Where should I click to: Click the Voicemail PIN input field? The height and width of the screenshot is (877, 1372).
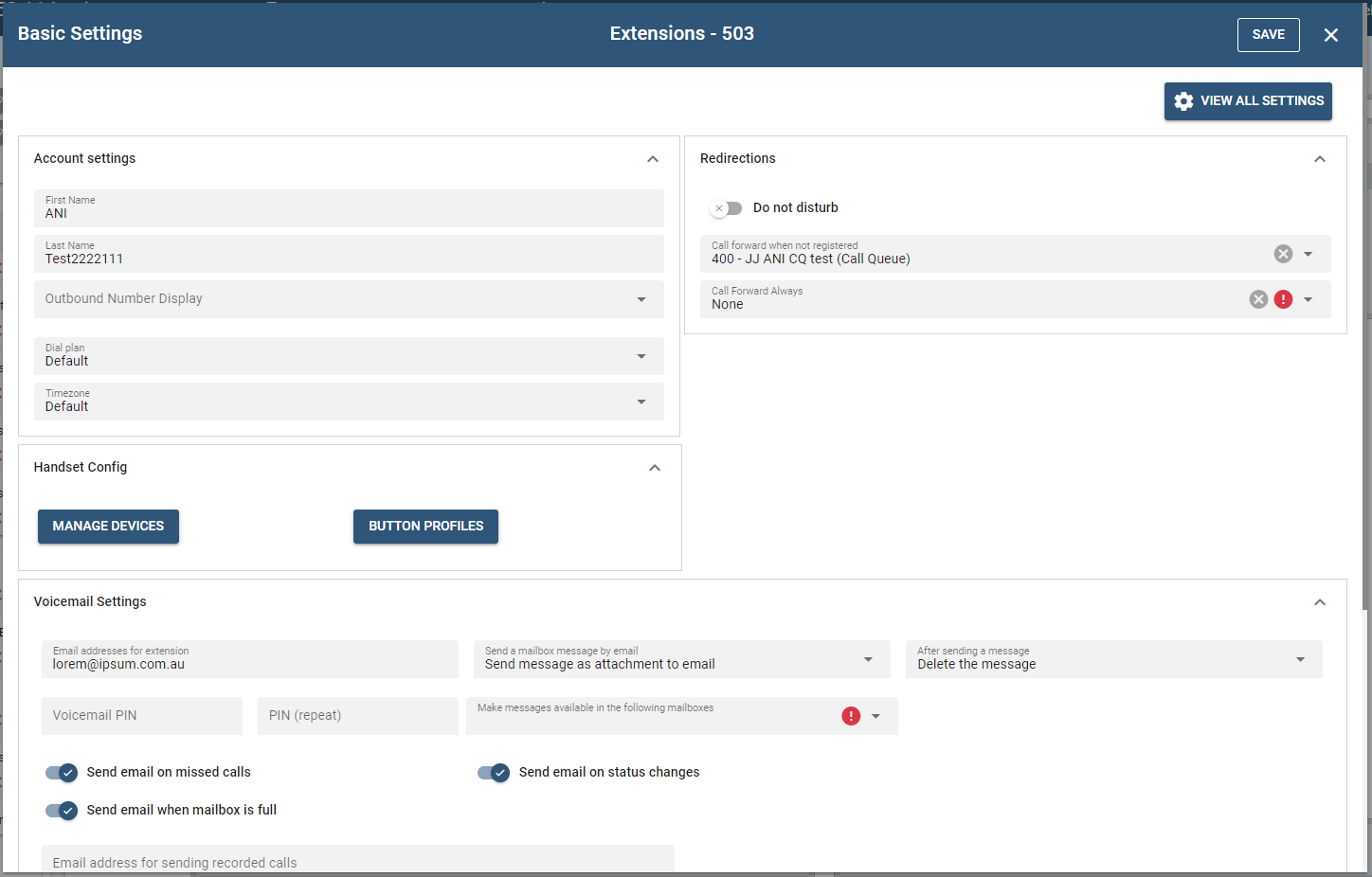pos(142,716)
